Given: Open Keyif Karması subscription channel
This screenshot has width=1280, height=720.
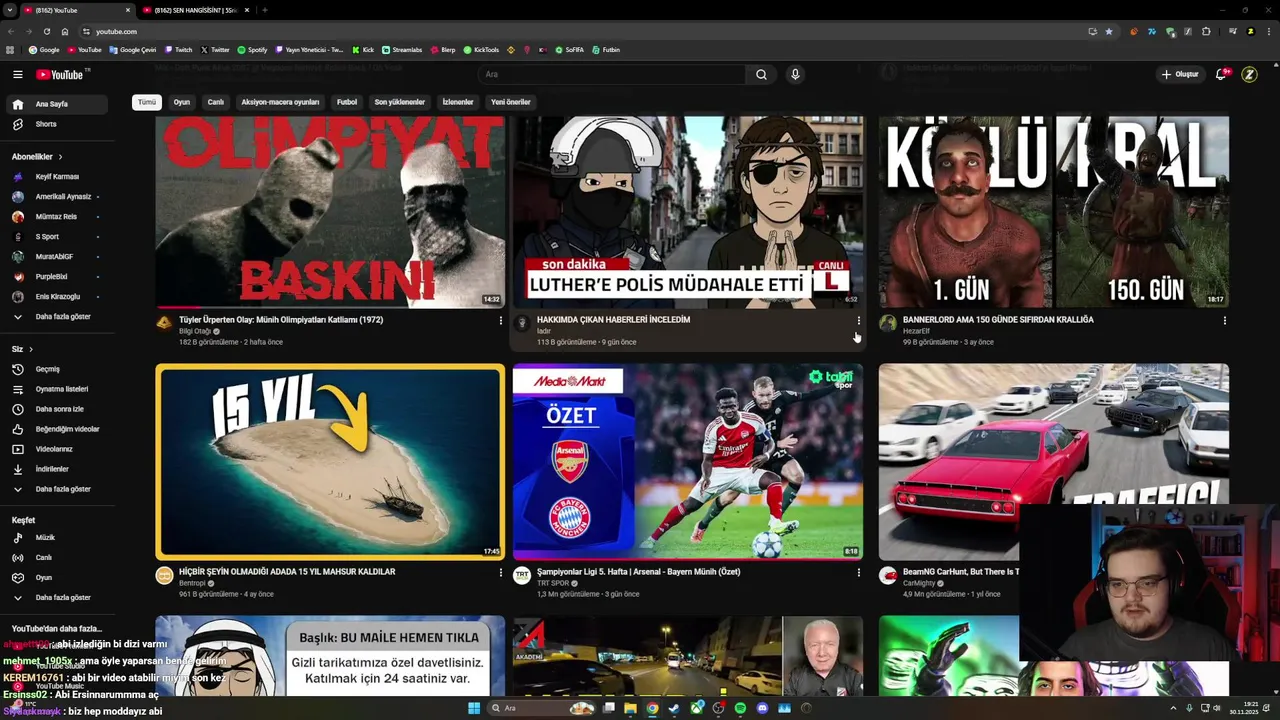Looking at the screenshot, I should pos(56,177).
